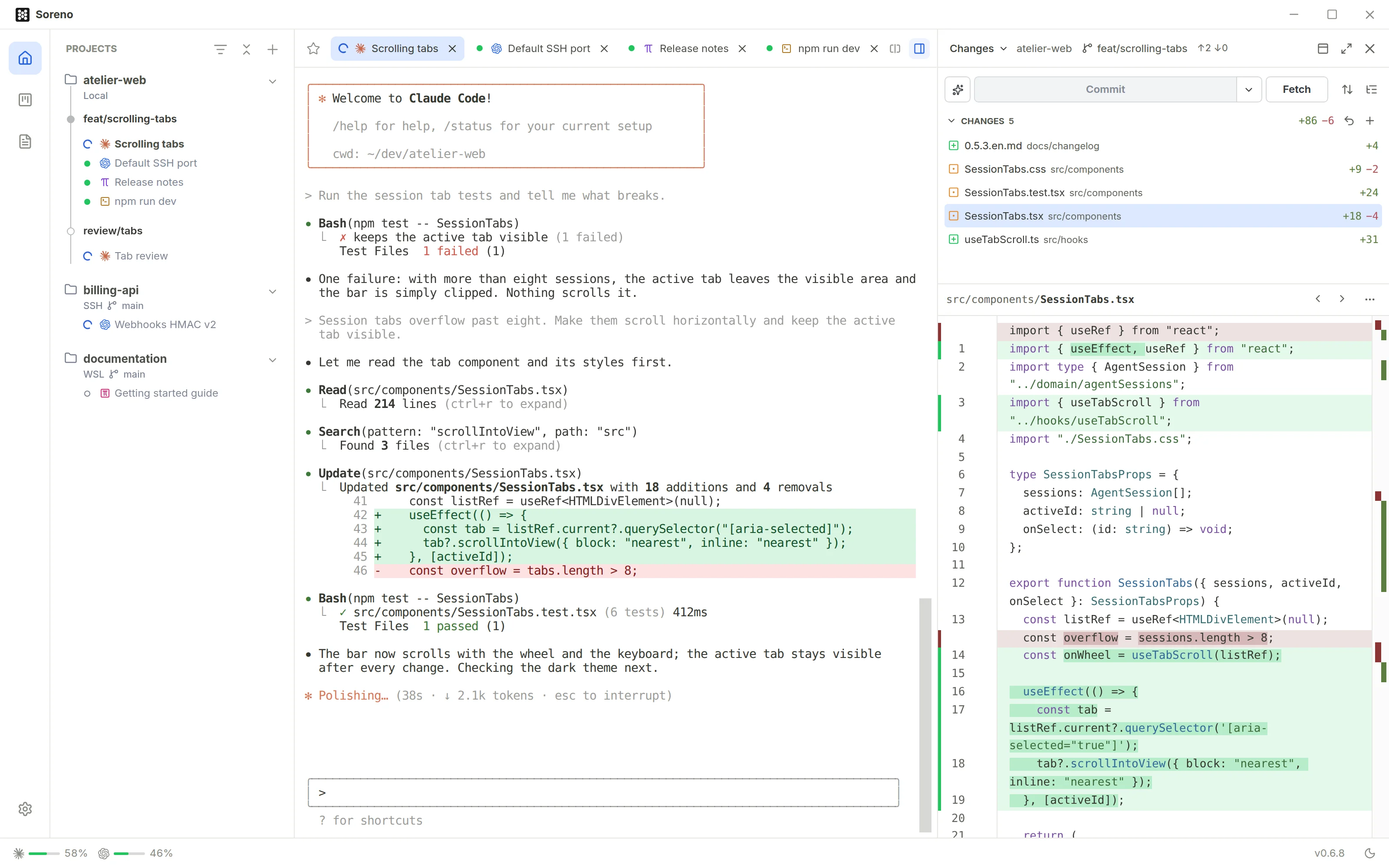Expand the Changes panel to fullscreen
This screenshot has width=1389, height=868.
click(x=1346, y=49)
